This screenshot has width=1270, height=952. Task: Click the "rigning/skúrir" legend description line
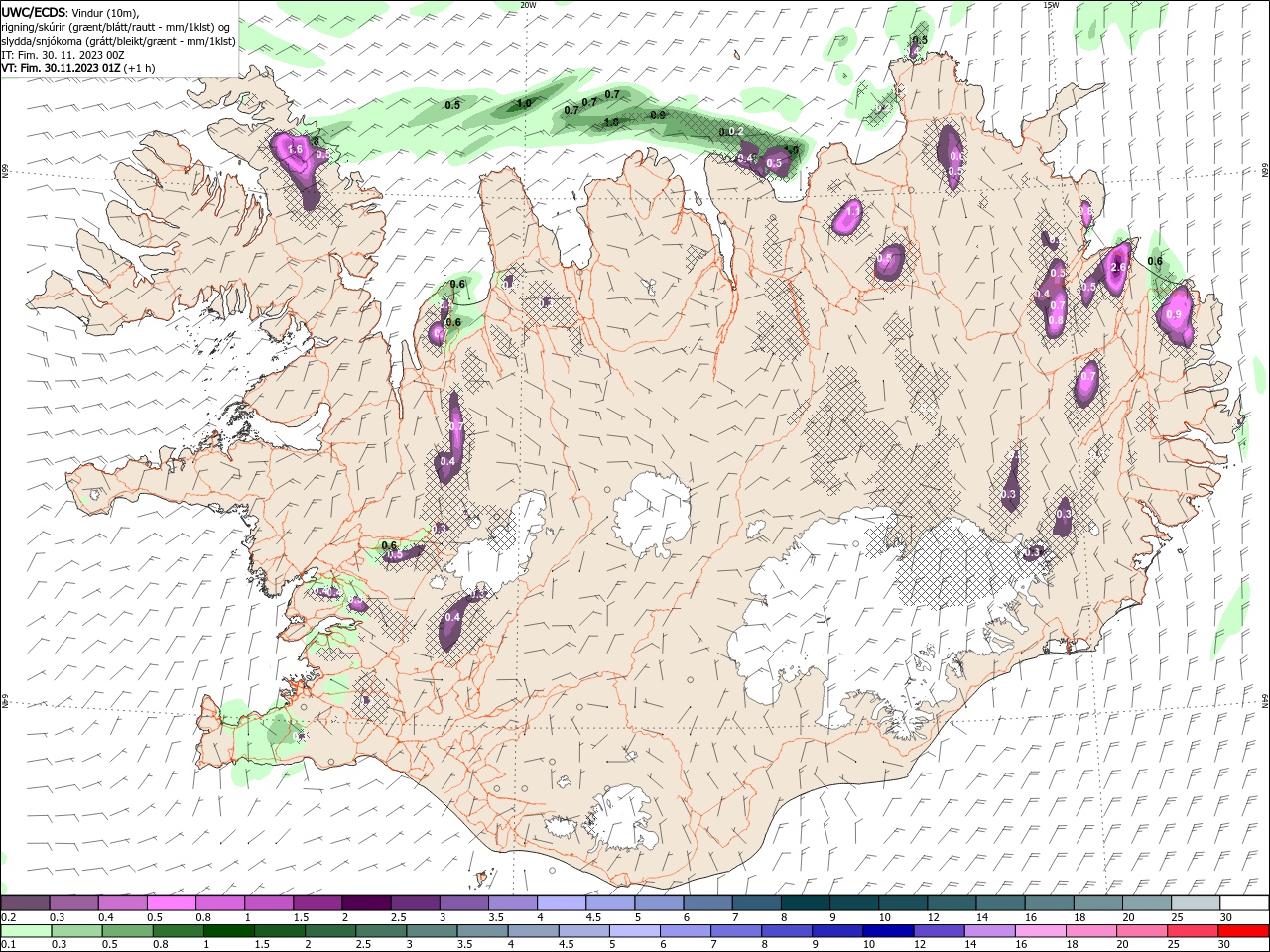coord(115,27)
